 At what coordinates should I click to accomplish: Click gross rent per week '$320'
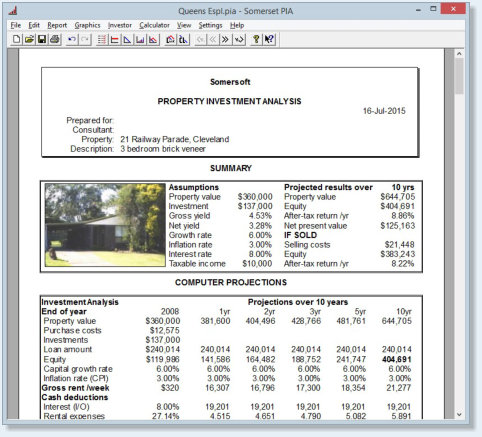point(170,388)
